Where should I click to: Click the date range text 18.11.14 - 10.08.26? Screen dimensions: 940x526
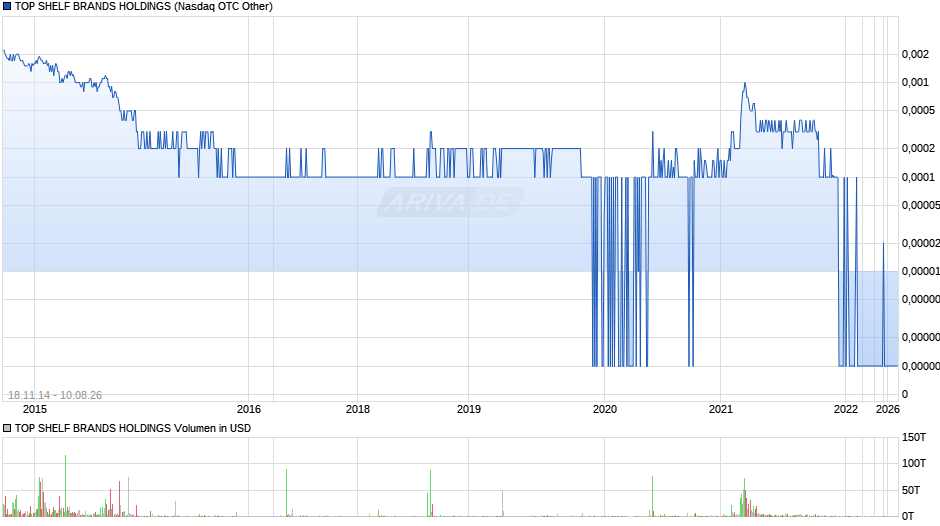pos(55,395)
